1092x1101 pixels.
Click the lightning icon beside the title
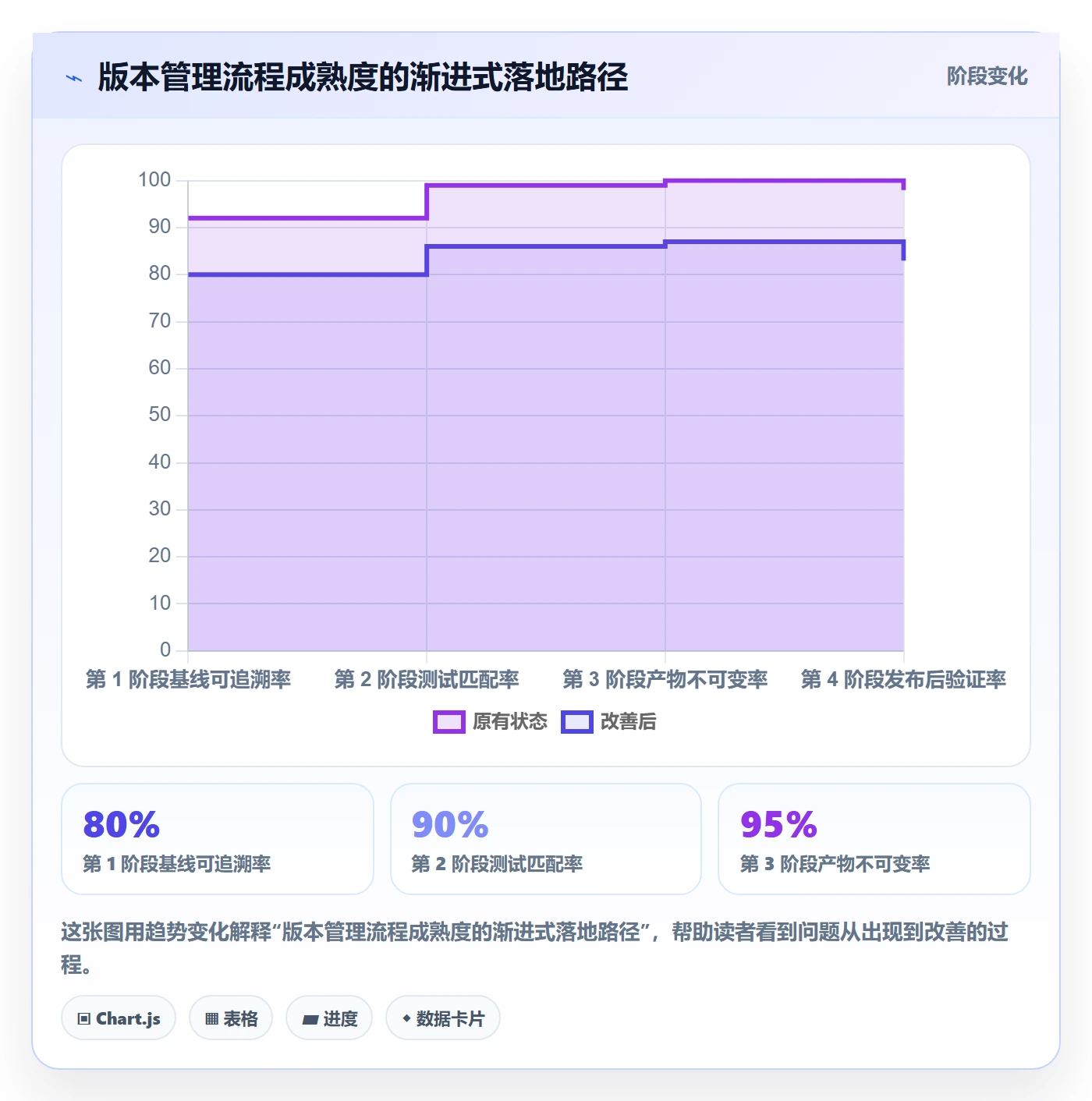point(74,78)
